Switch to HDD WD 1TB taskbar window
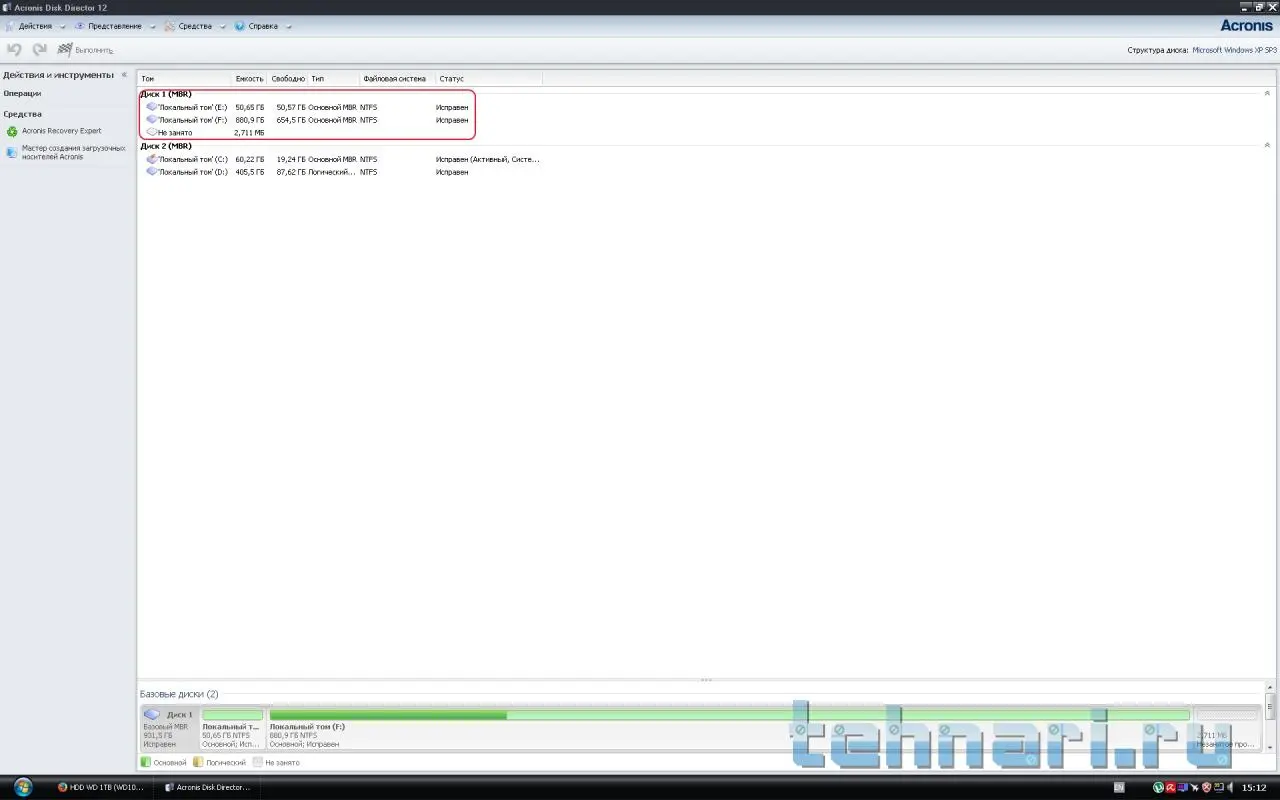Screen dimensions: 1280x800 [102, 787]
